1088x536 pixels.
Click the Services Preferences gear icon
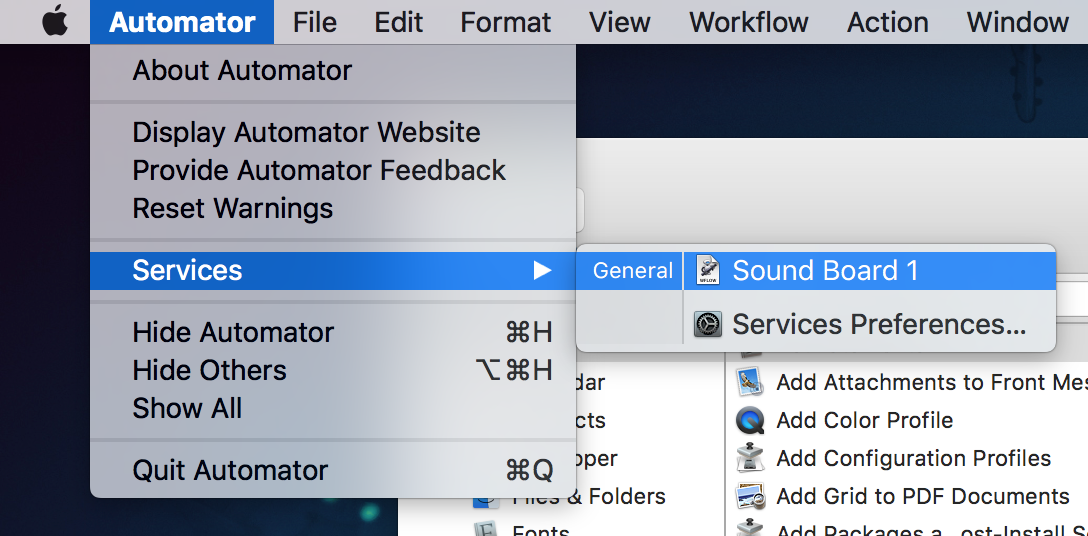707,324
